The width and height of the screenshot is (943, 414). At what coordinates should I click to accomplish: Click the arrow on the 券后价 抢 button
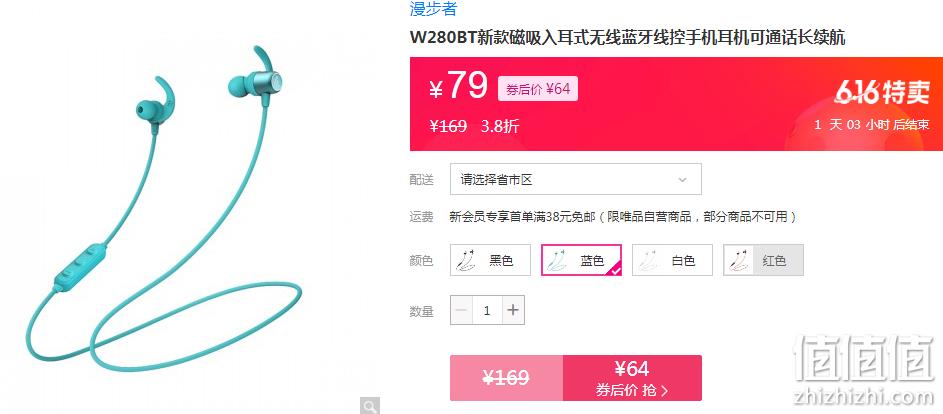(x=664, y=391)
